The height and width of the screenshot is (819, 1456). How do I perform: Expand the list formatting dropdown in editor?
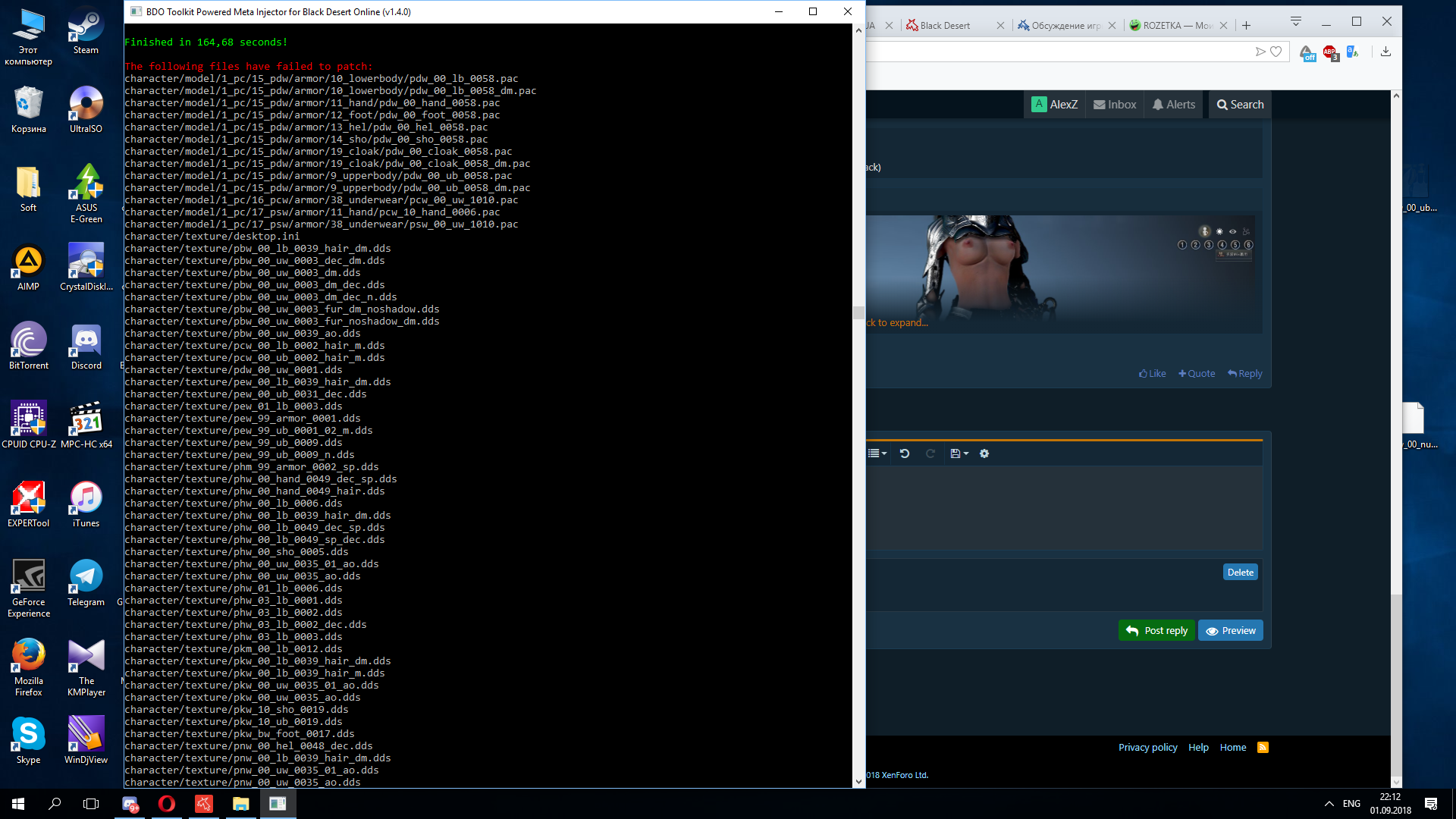point(877,453)
